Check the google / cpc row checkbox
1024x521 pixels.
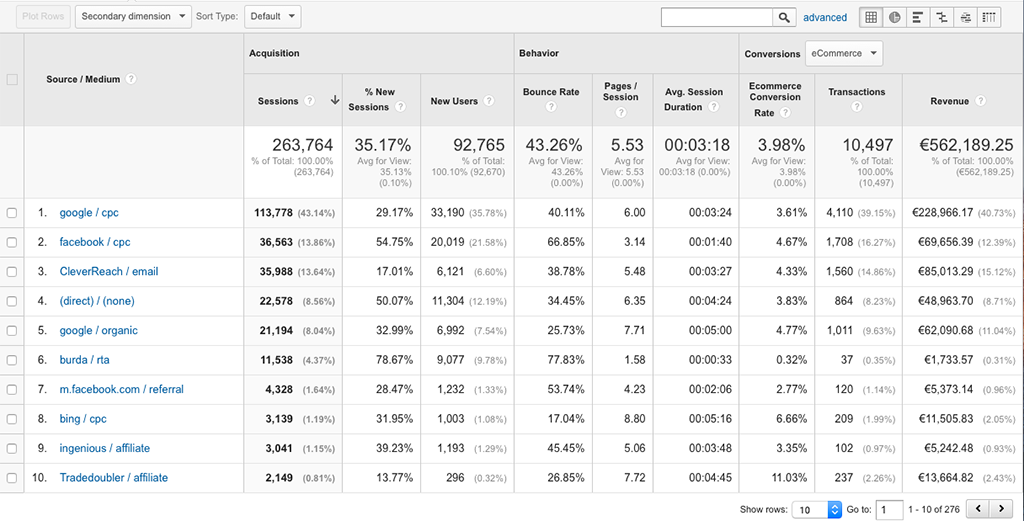[12, 213]
